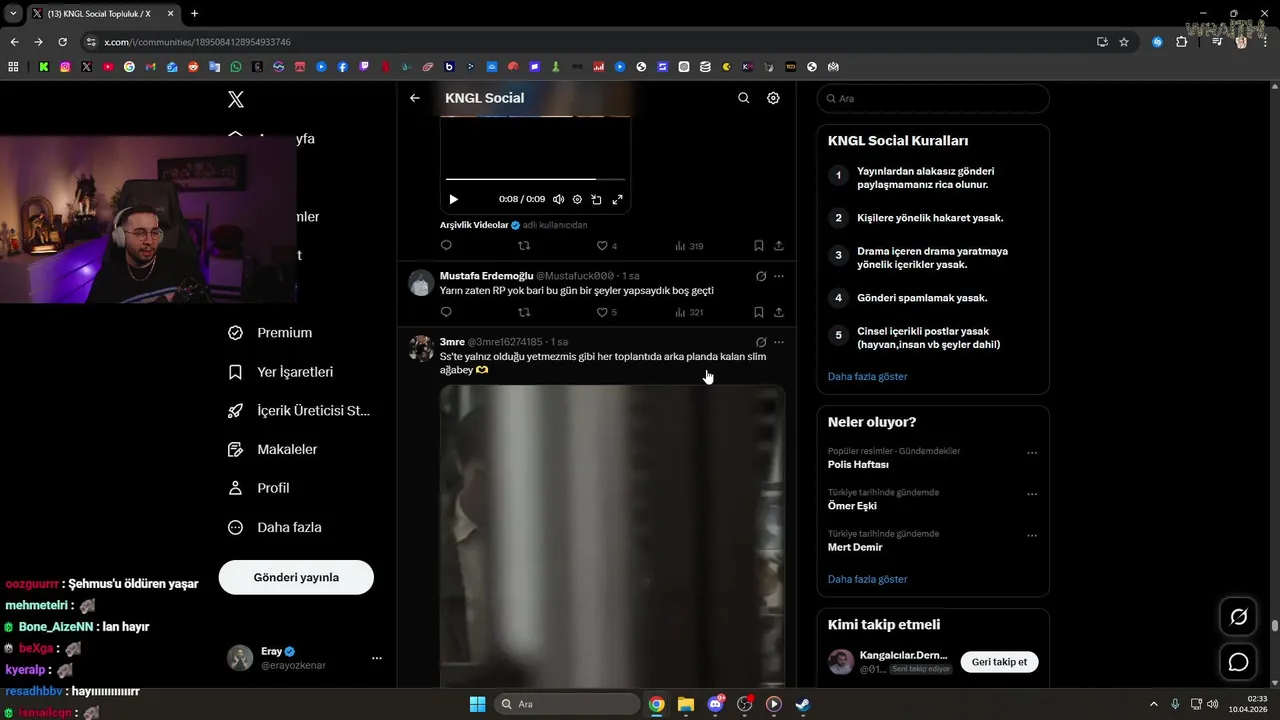Screen dimensions: 1280x720
Task: Open the floating Grok button
Action: (x=1238, y=617)
